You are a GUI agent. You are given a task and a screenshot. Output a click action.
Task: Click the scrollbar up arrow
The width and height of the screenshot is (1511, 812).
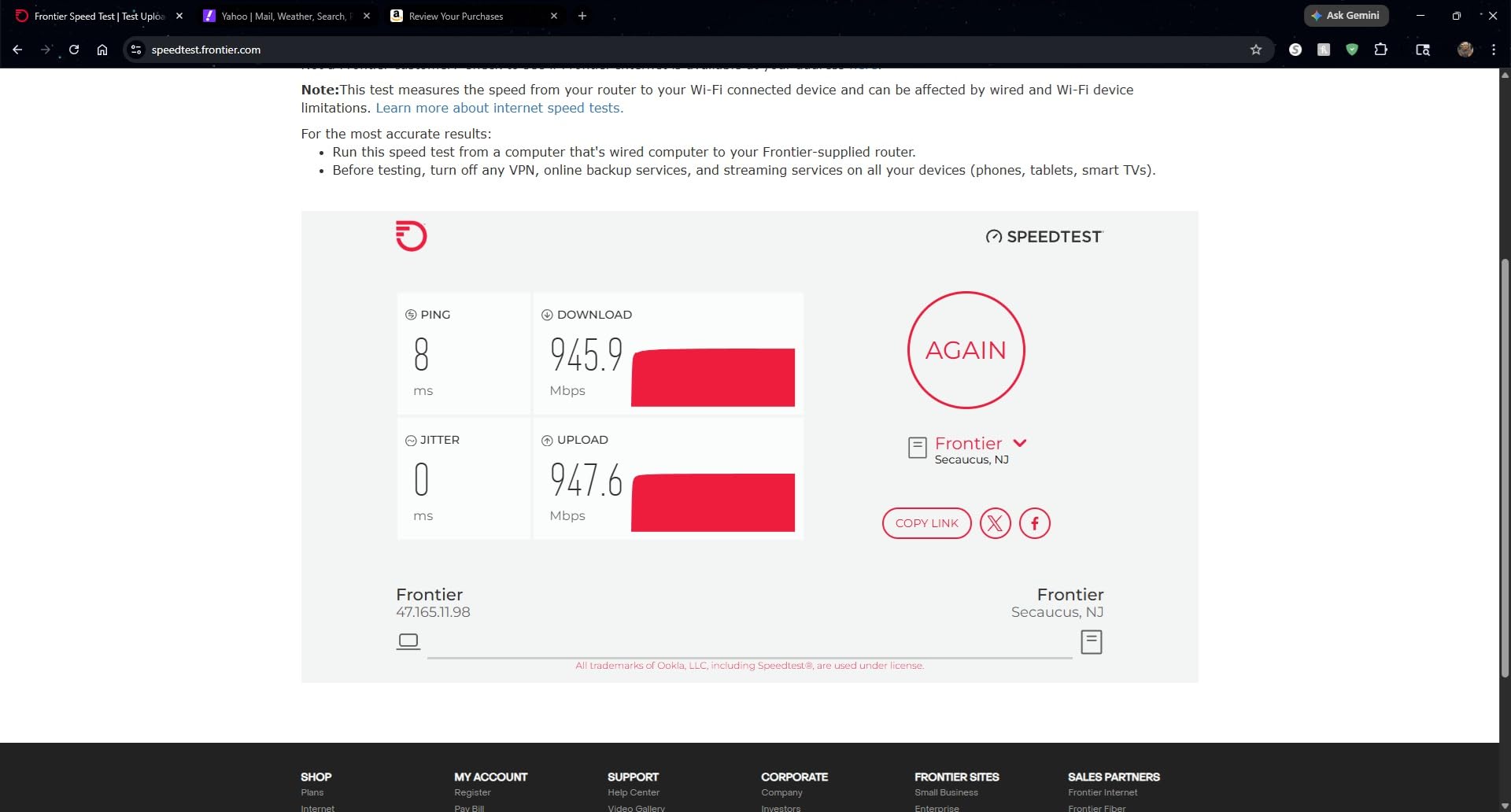[x=1505, y=75]
